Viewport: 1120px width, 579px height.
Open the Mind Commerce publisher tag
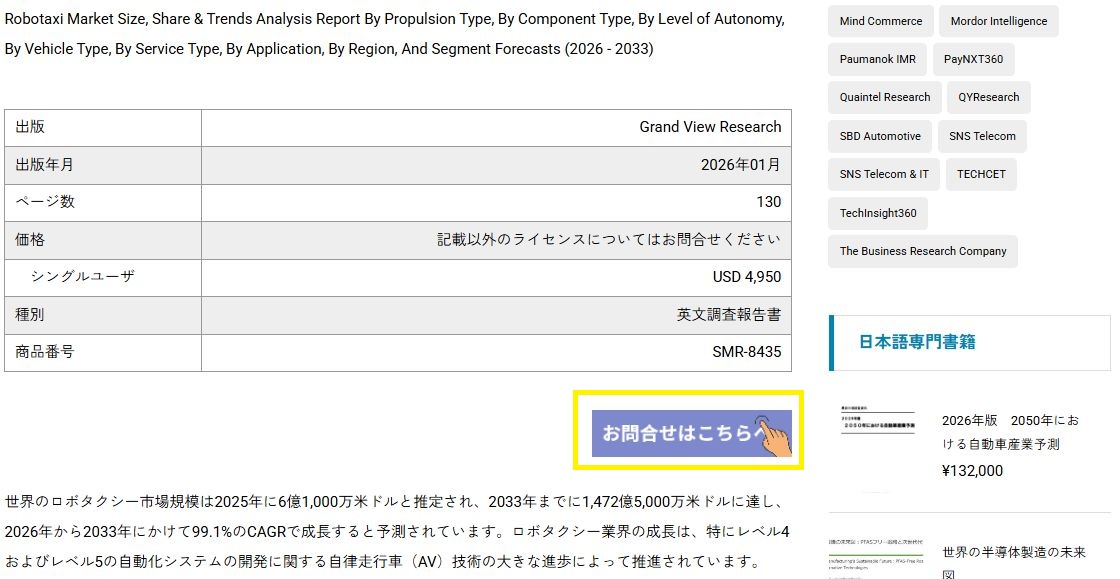click(880, 21)
